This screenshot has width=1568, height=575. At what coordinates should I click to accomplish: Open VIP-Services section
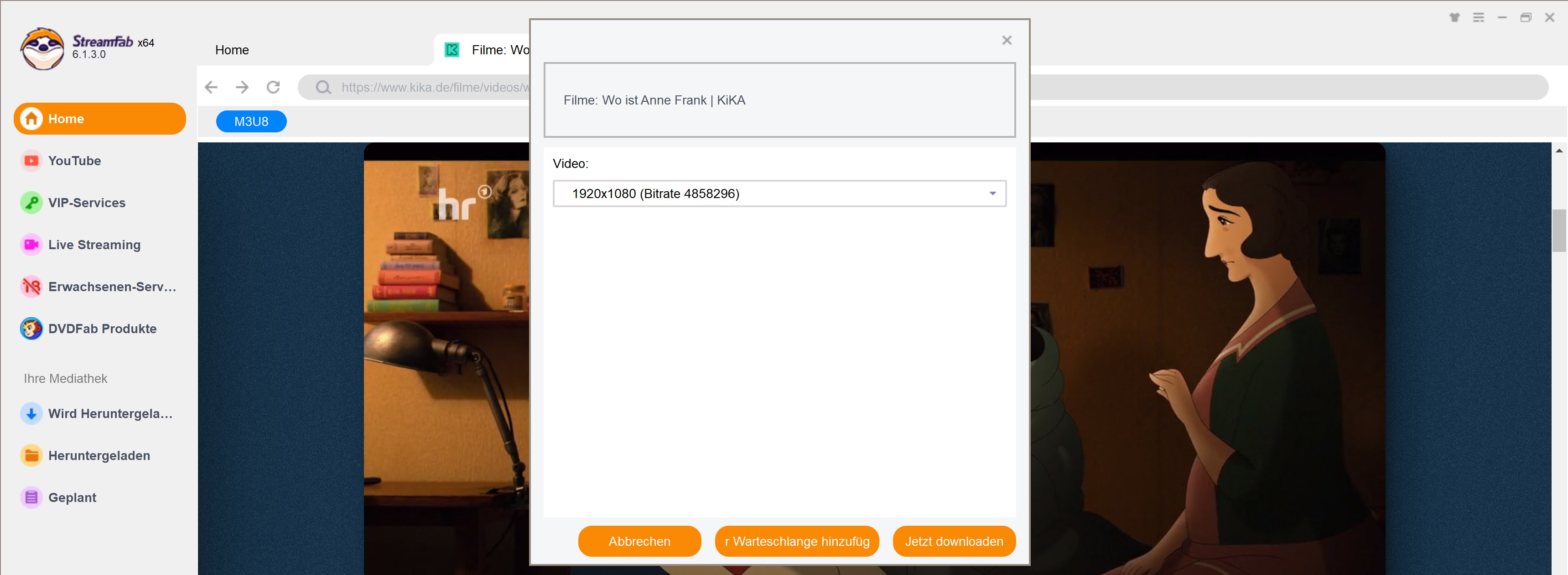(x=87, y=203)
